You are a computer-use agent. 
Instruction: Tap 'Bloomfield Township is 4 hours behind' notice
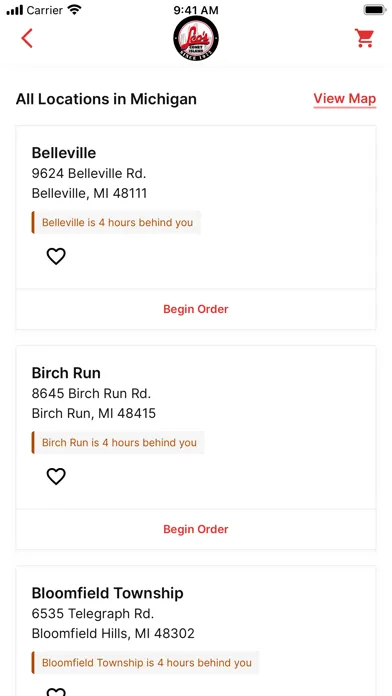pyautogui.click(x=146, y=663)
